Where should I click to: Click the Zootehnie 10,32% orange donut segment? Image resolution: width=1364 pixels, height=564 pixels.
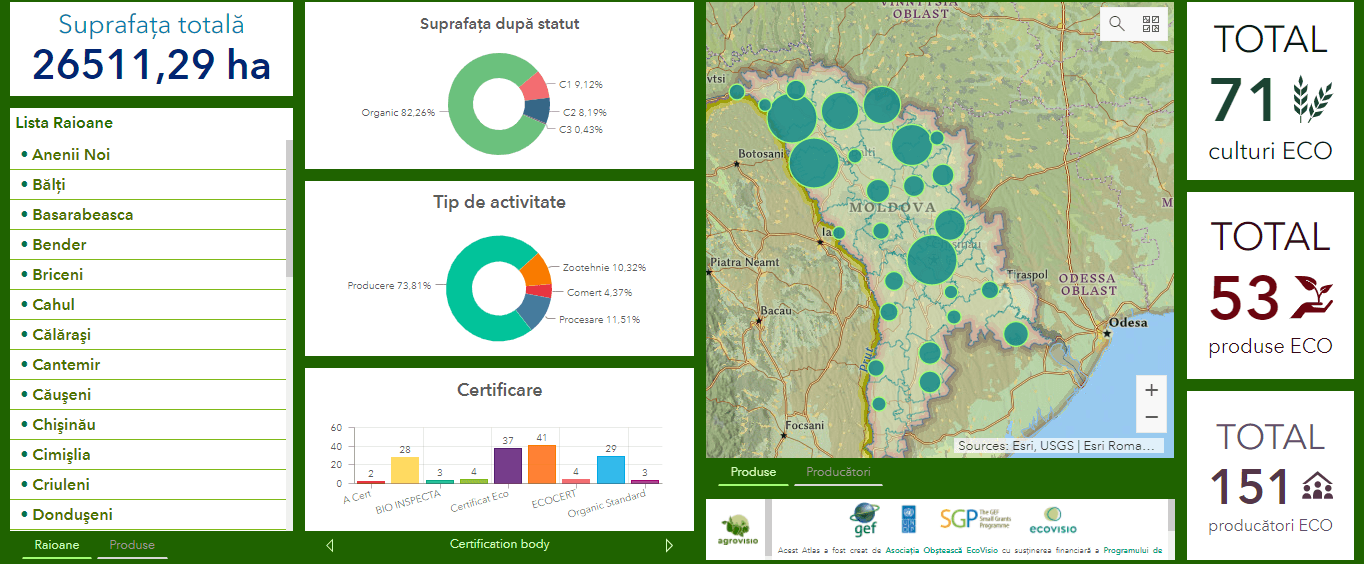click(x=537, y=270)
